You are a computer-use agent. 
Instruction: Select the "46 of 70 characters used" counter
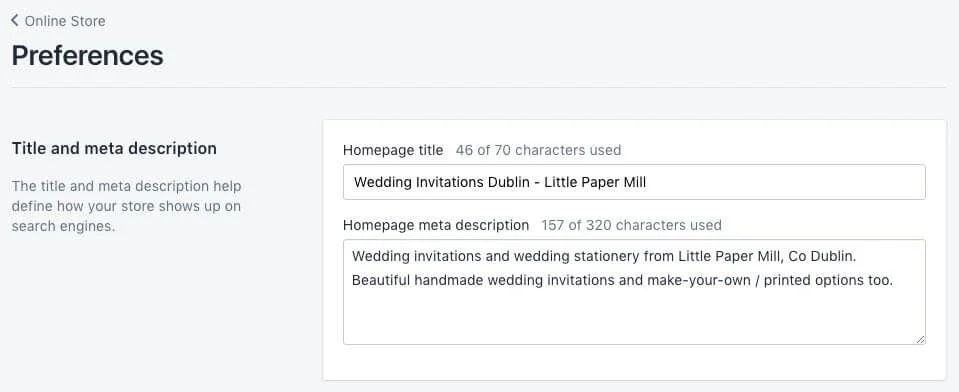[538, 150]
